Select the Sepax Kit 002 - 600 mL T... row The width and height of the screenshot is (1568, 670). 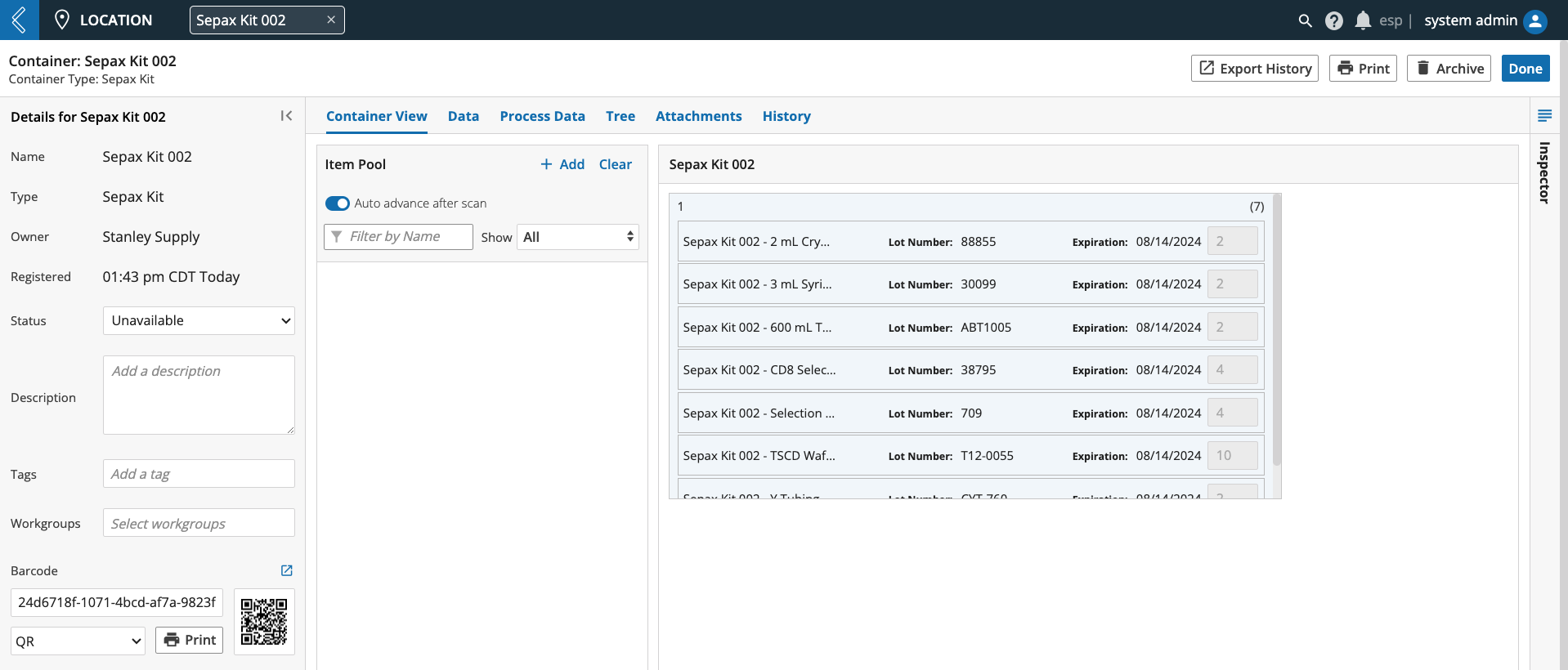[x=971, y=327]
